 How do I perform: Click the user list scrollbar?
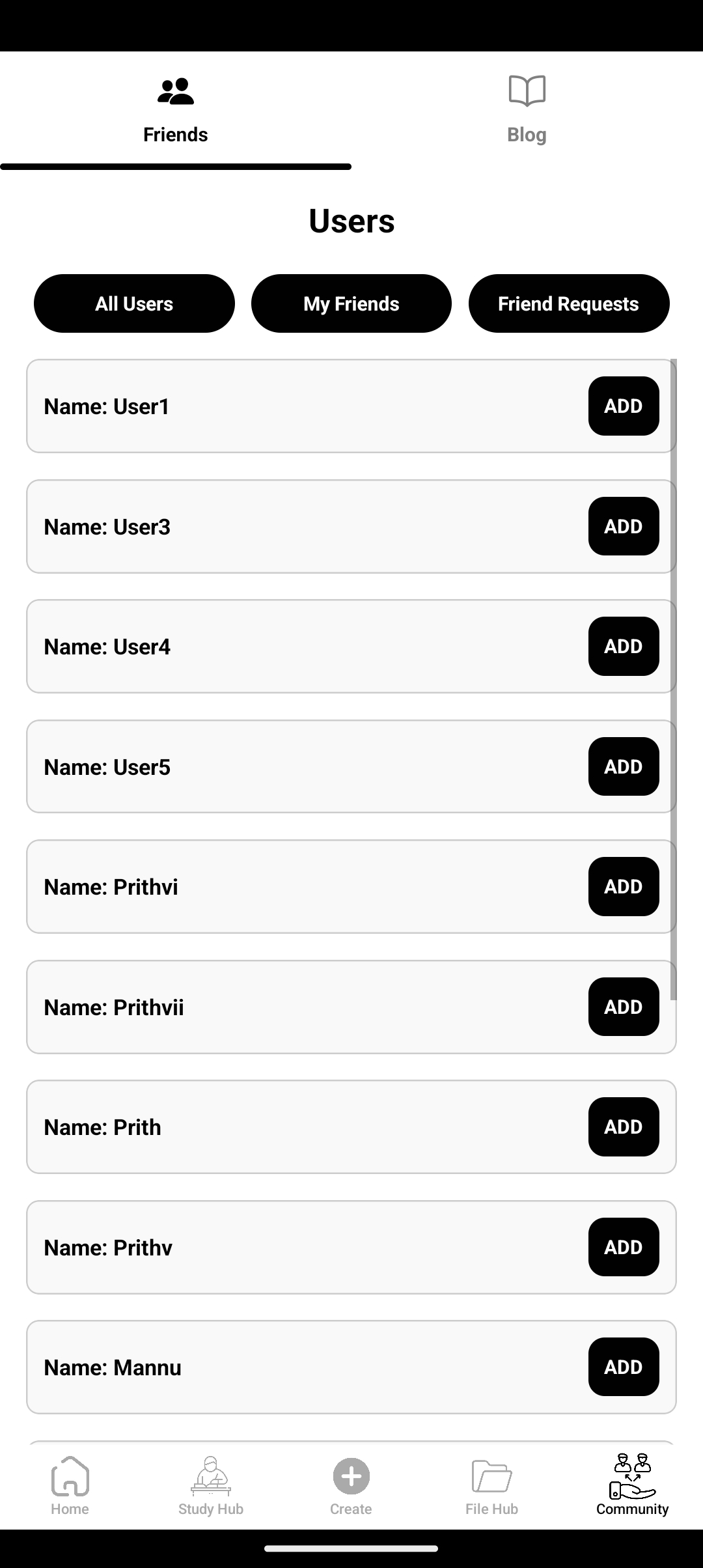[674, 679]
